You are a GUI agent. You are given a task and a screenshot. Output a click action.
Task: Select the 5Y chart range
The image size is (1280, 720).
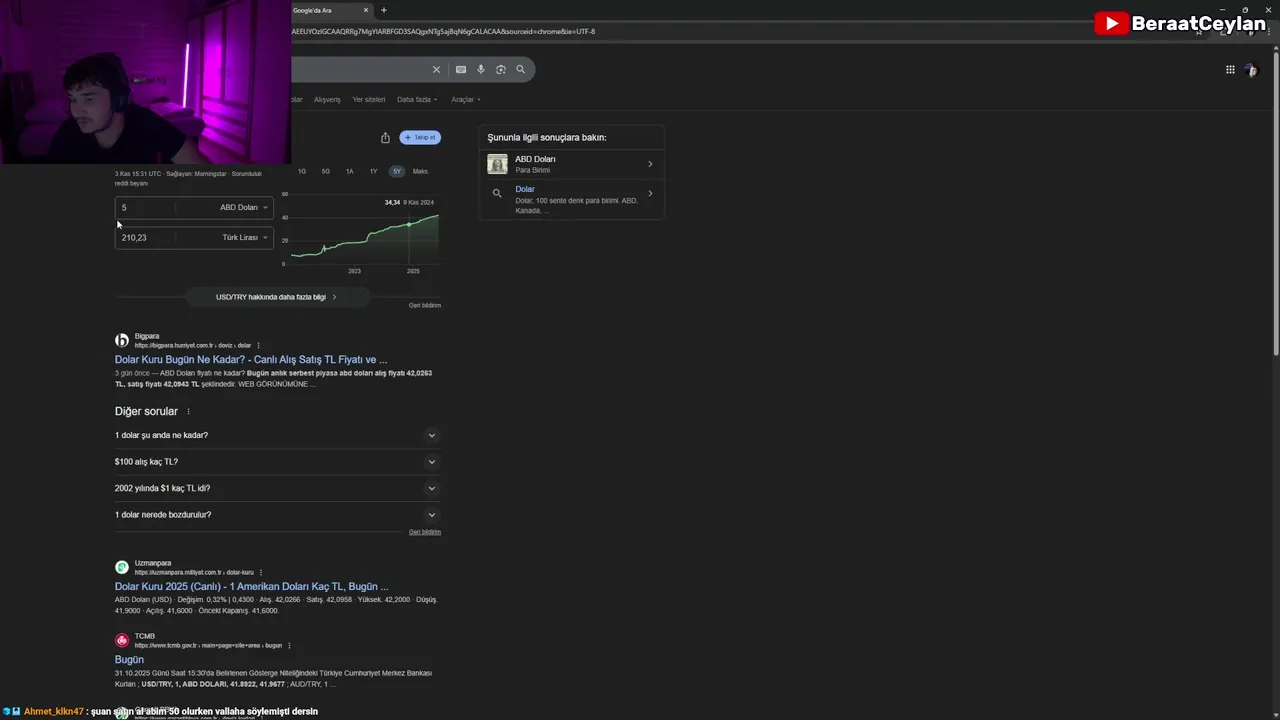point(397,171)
